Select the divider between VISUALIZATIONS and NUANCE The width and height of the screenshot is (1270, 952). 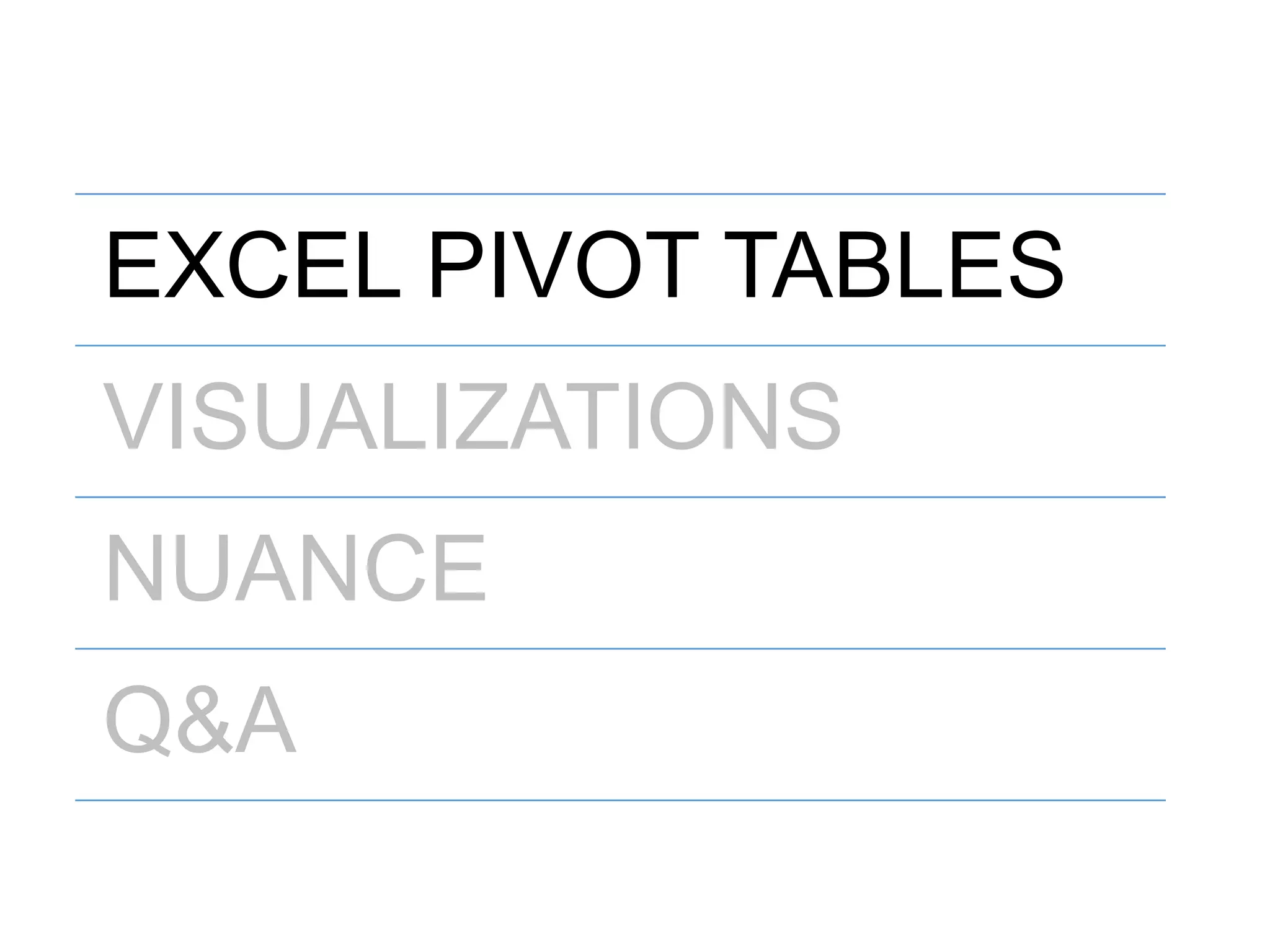(x=620, y=497)
